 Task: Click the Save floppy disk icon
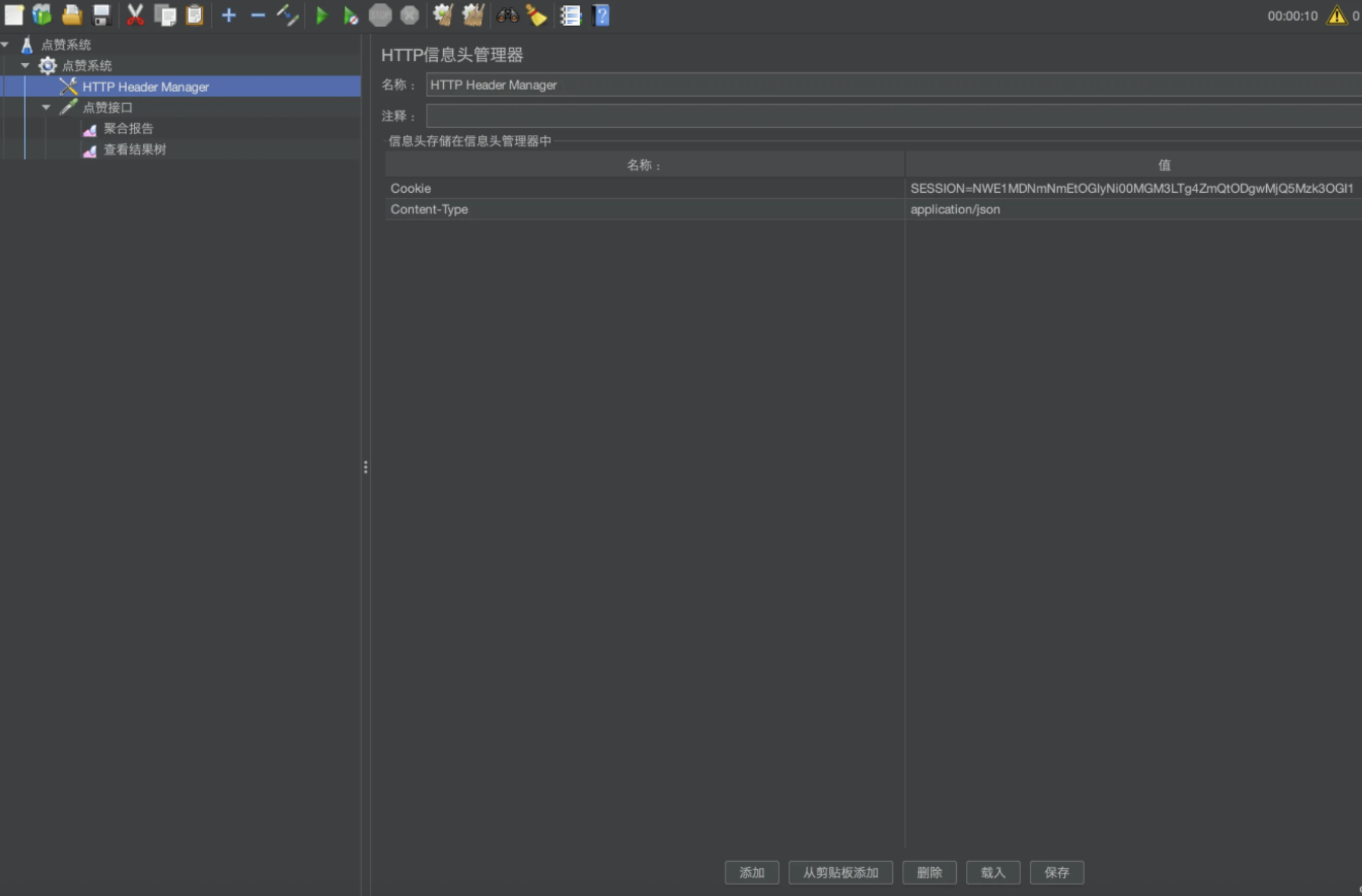tap(101, 15)
